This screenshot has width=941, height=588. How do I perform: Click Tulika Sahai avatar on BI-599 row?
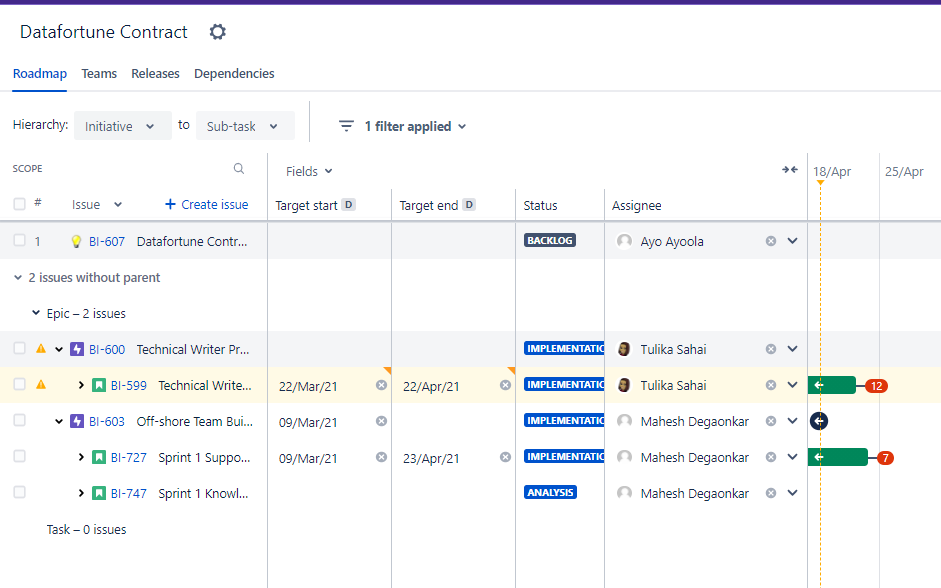pyautogui.click(x=624, y=385)
